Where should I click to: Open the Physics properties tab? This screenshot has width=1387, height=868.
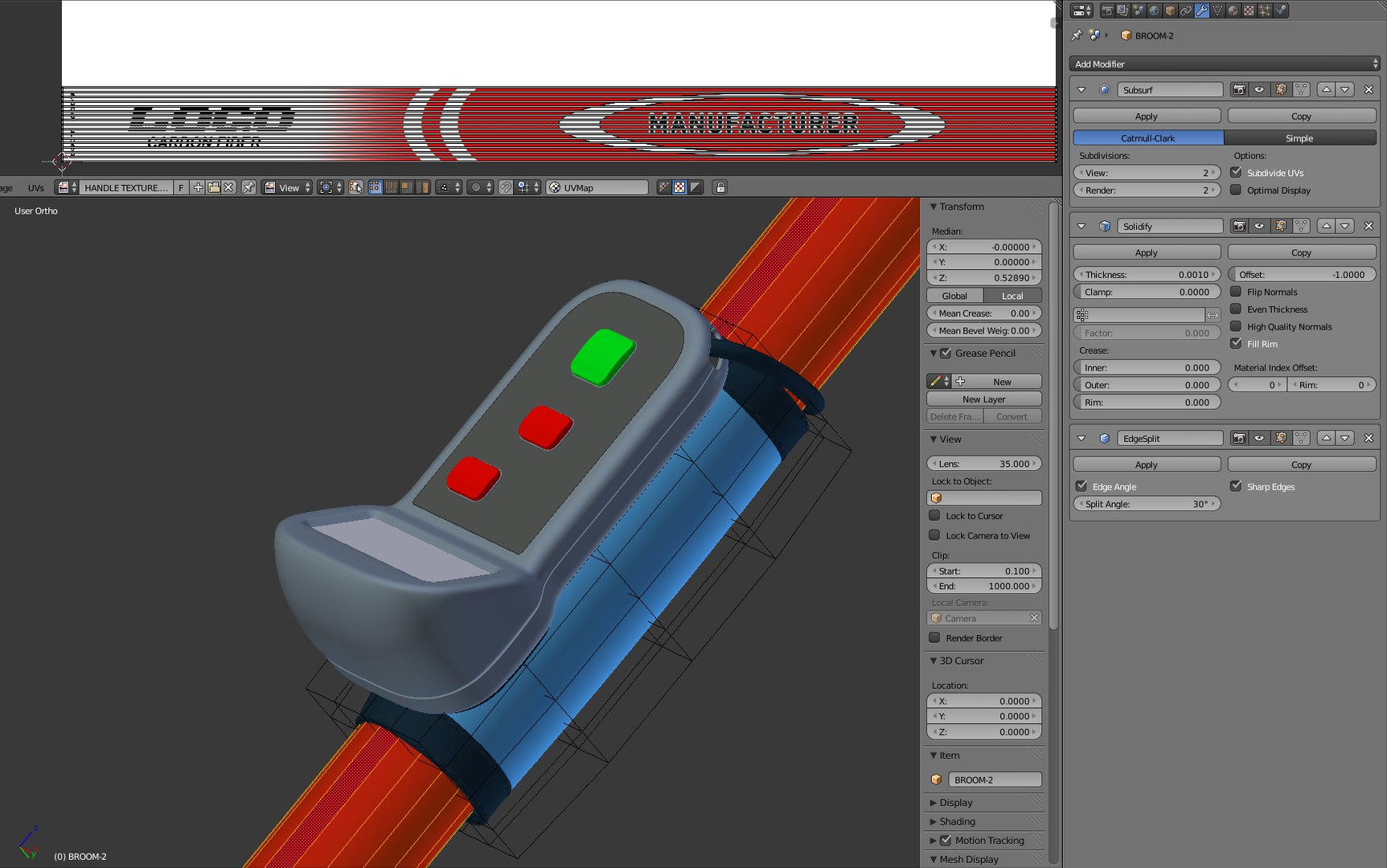(1281, 10)
